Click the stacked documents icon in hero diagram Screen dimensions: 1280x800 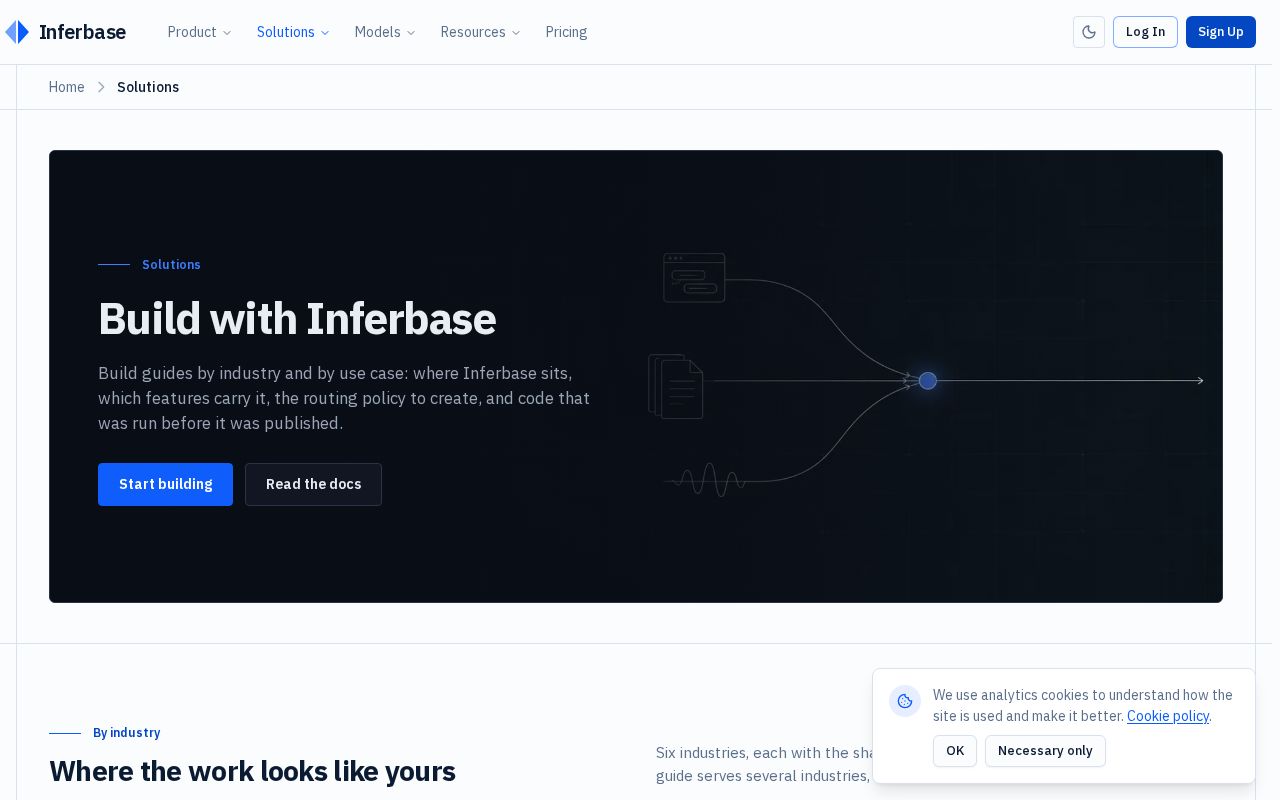pyautogui.click(x=676, y=386)
